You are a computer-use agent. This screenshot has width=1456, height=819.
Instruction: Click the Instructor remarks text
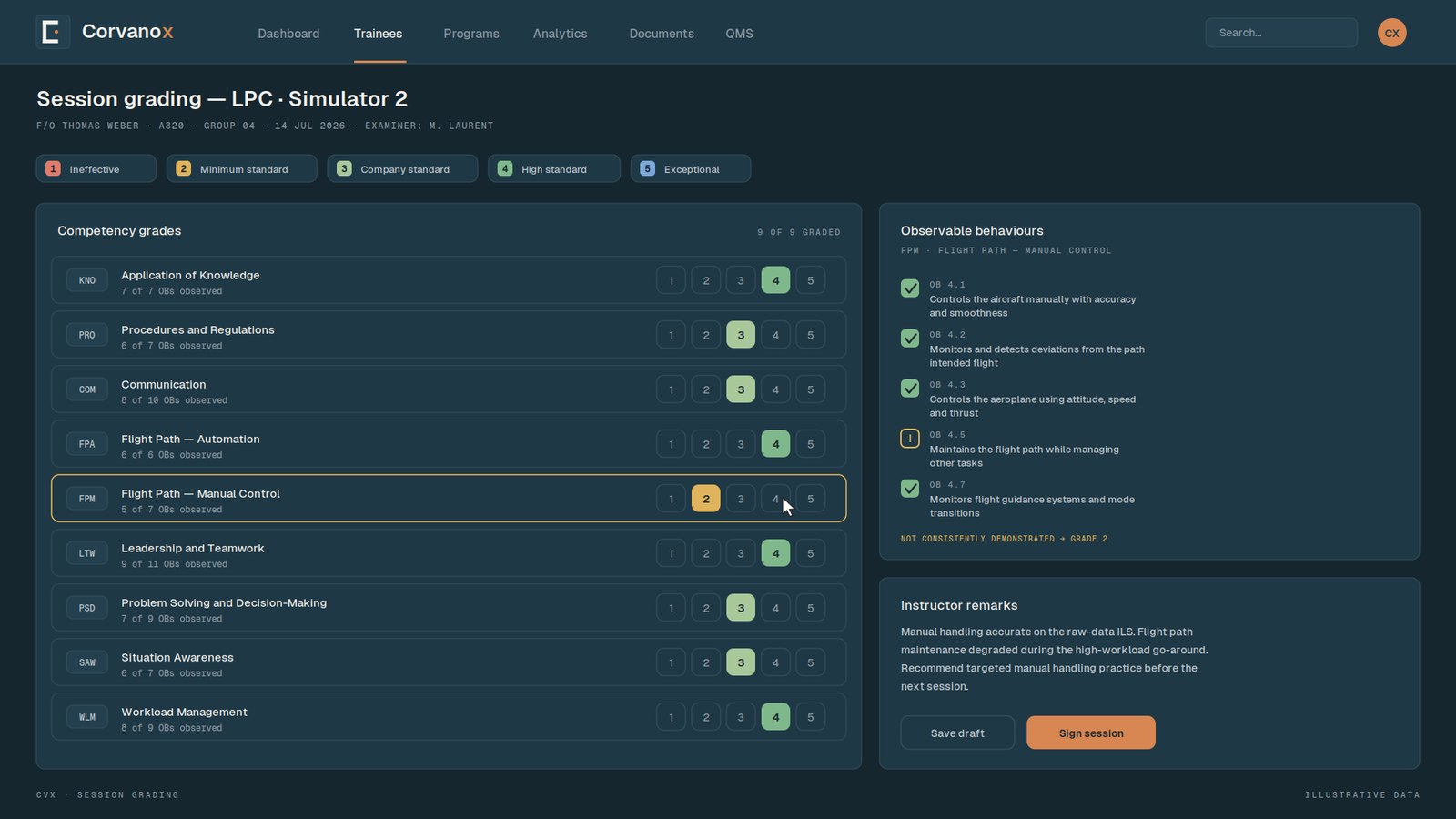(x=1055, y=659)
